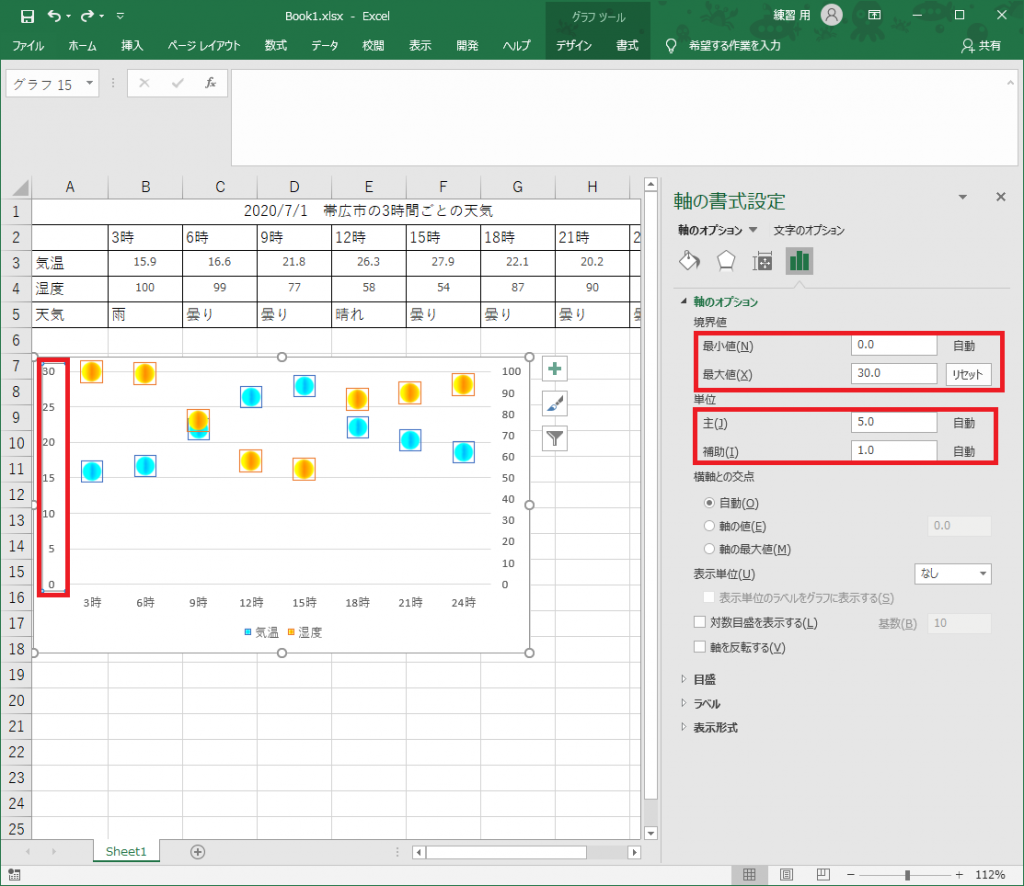Image resolution: width=1024 pixels, height=886 pixels.
Task: Enable 軸を反転する checkbox
Action: point(699,647)
